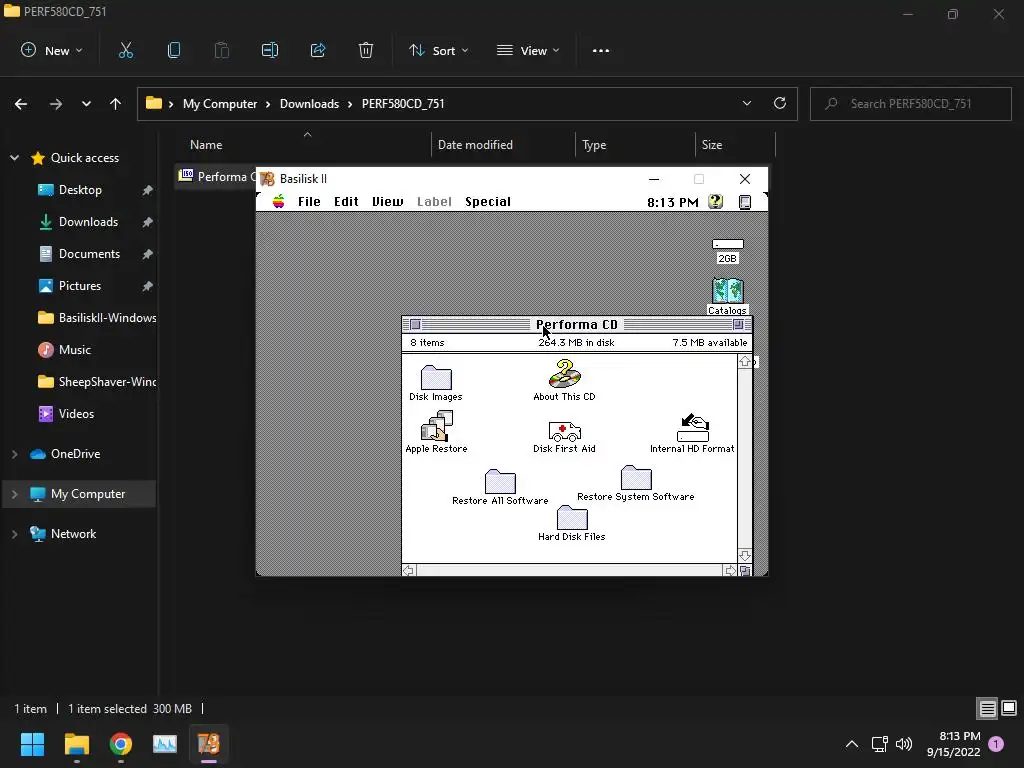Click the Basilisk II taskbar icon

(x=209, y=743)
